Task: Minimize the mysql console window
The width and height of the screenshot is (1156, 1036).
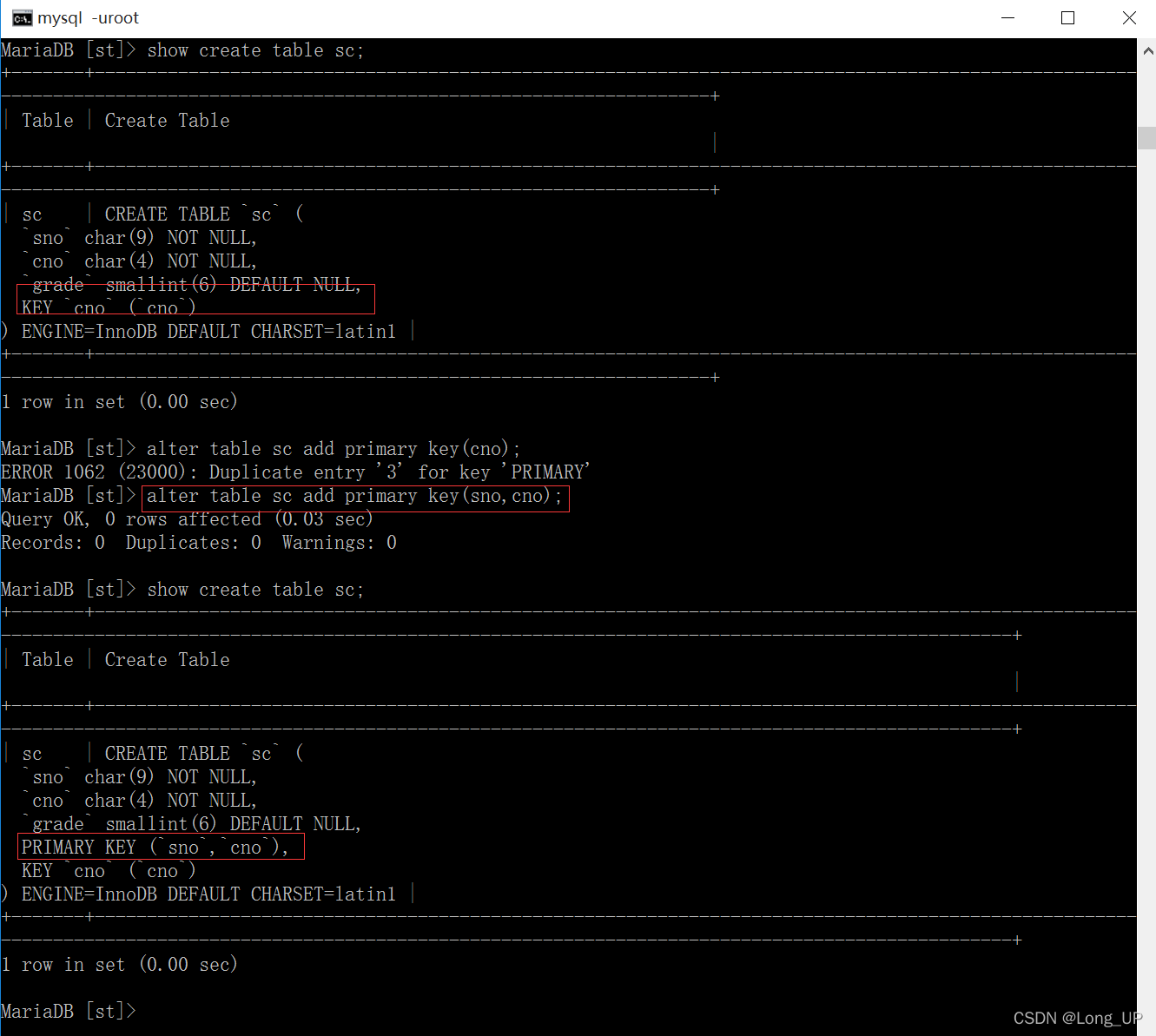Action: tap(1008, 18)
